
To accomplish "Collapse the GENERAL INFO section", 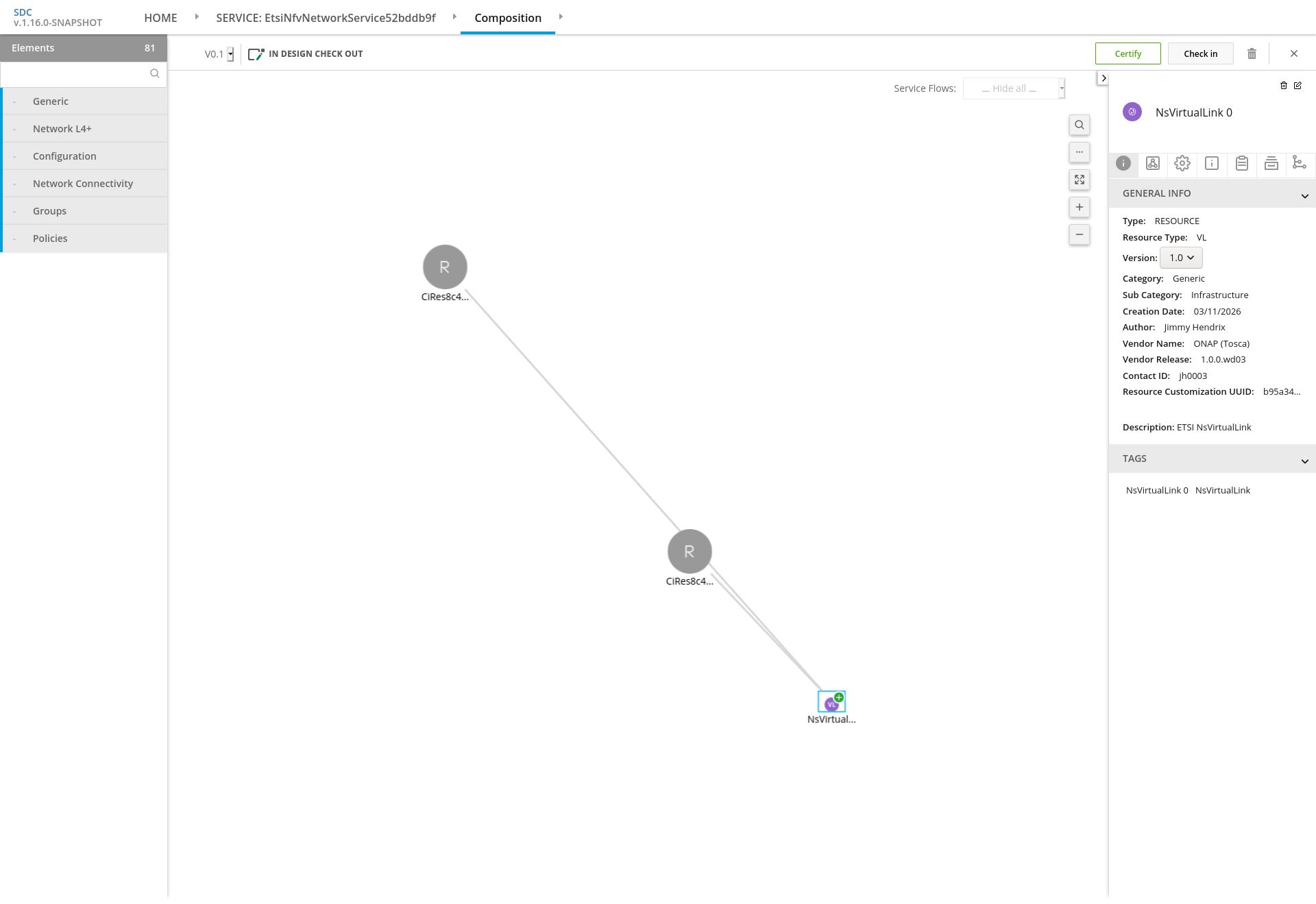I will [x=1304, y=195].
